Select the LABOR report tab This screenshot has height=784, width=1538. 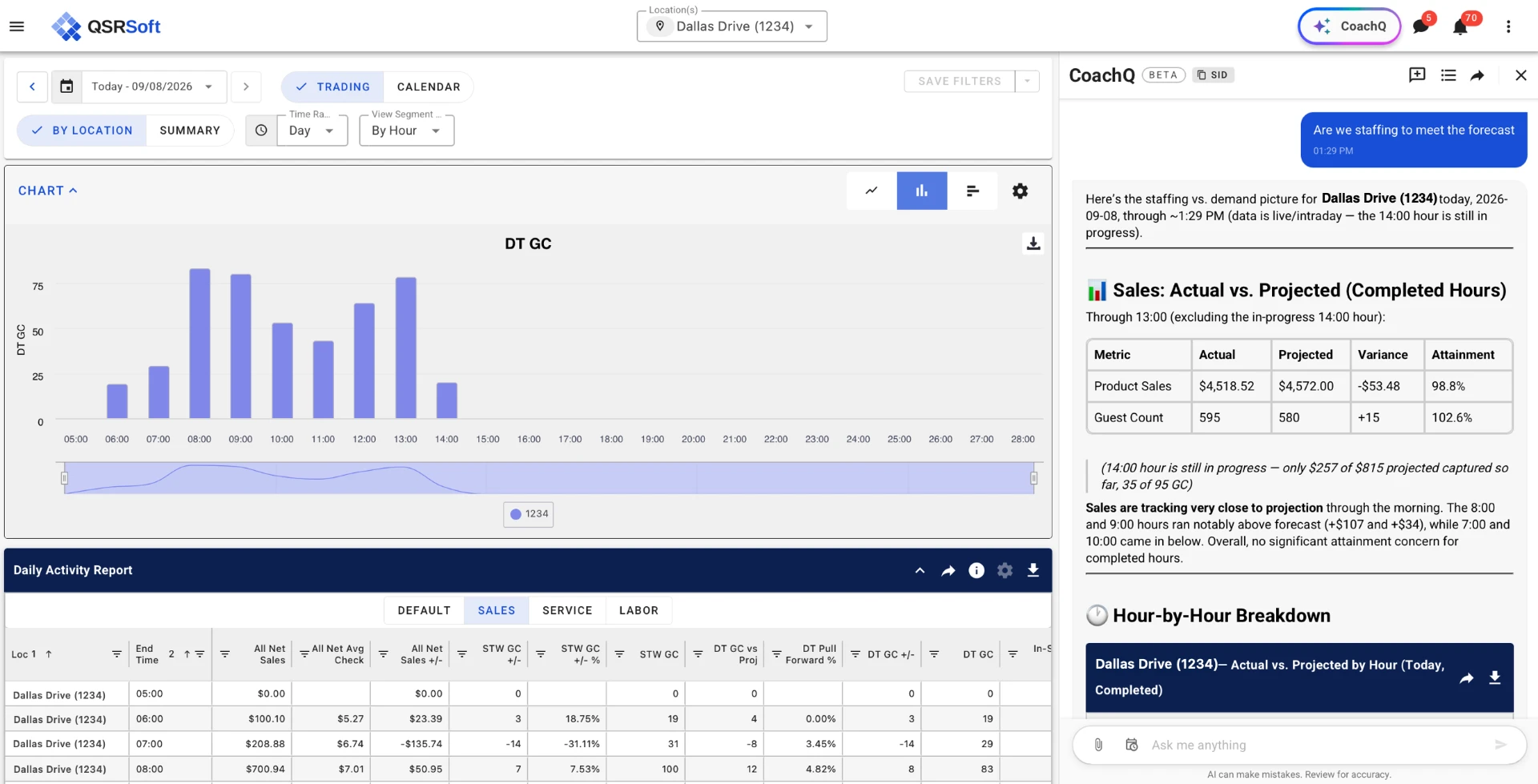coord(638,610)
